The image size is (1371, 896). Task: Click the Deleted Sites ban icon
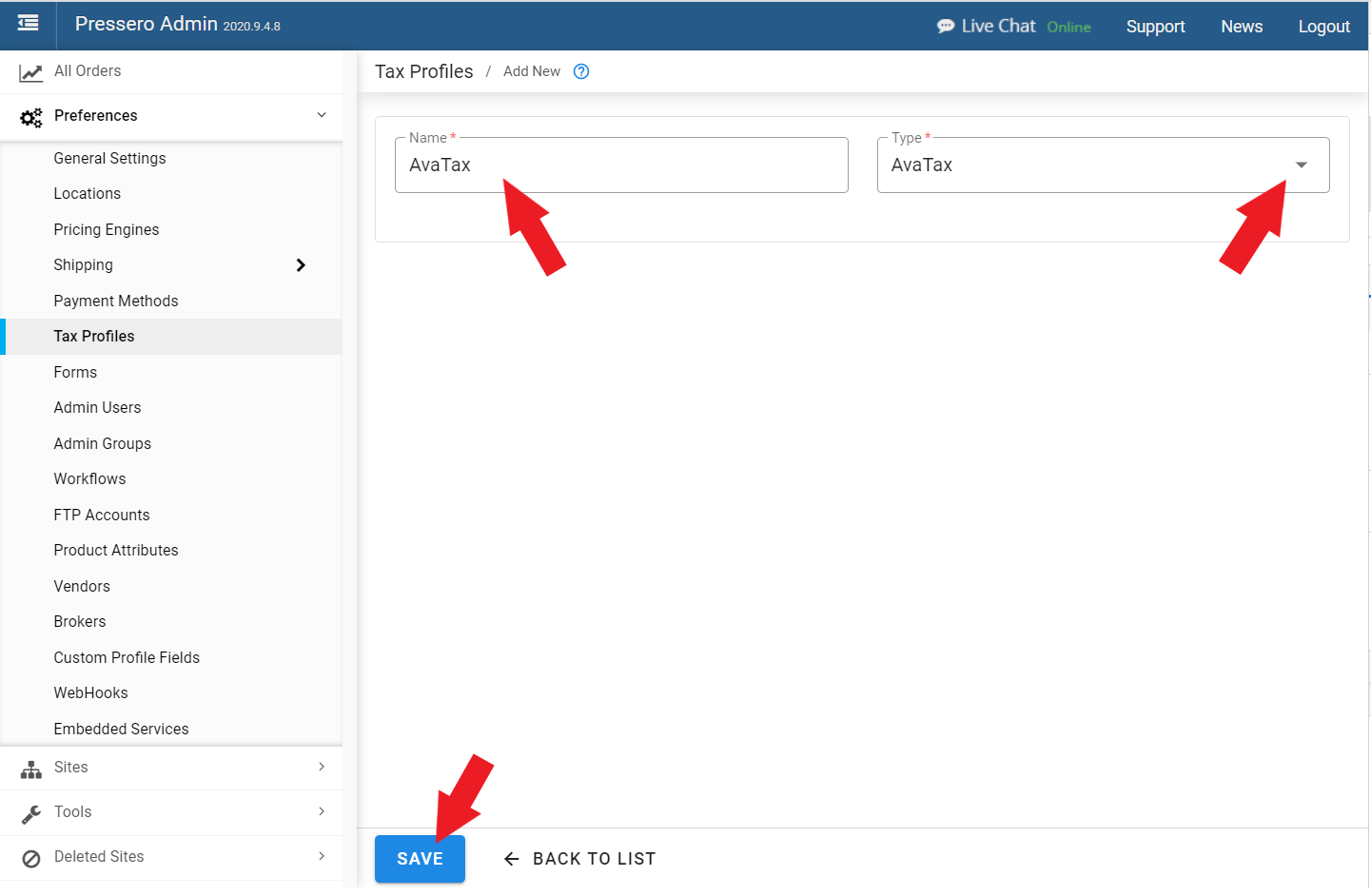click(31, 859)
